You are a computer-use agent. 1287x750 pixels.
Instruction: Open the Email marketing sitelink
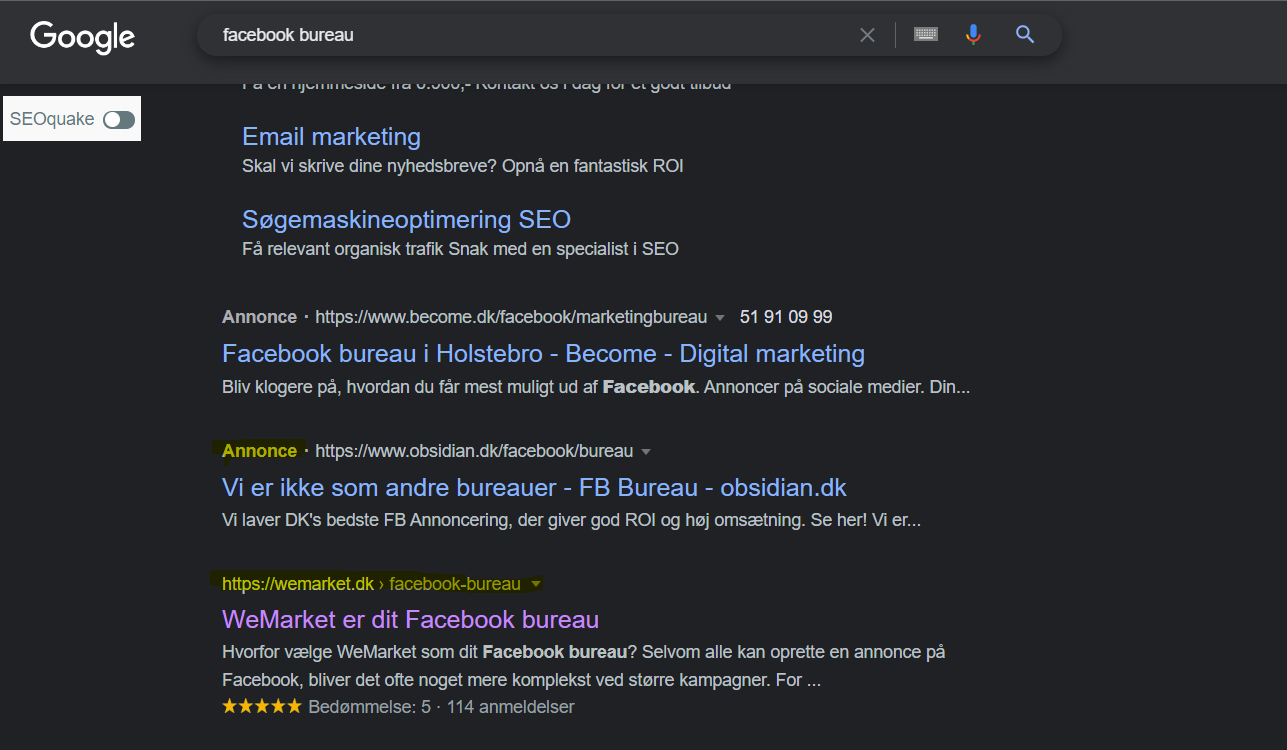(x=331, y=137)
